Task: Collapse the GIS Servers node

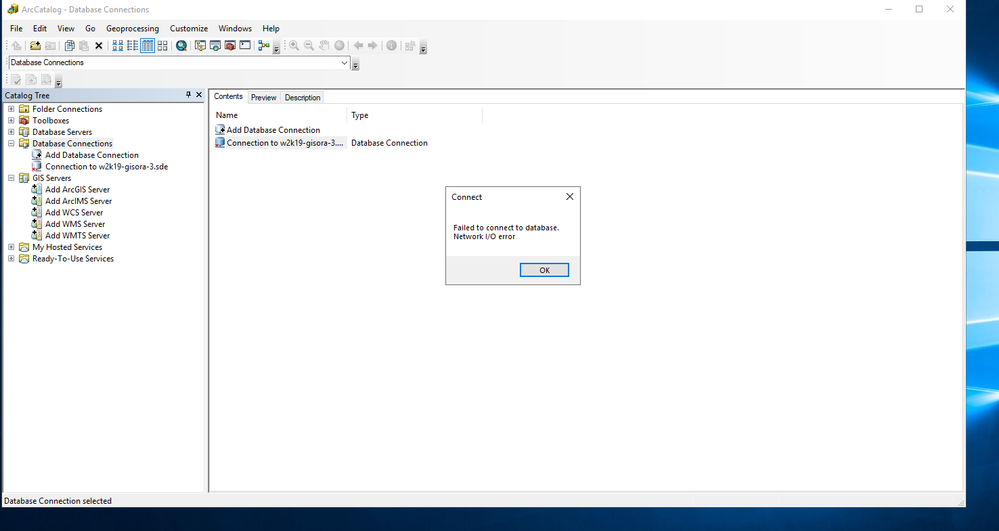Action: 11,178
